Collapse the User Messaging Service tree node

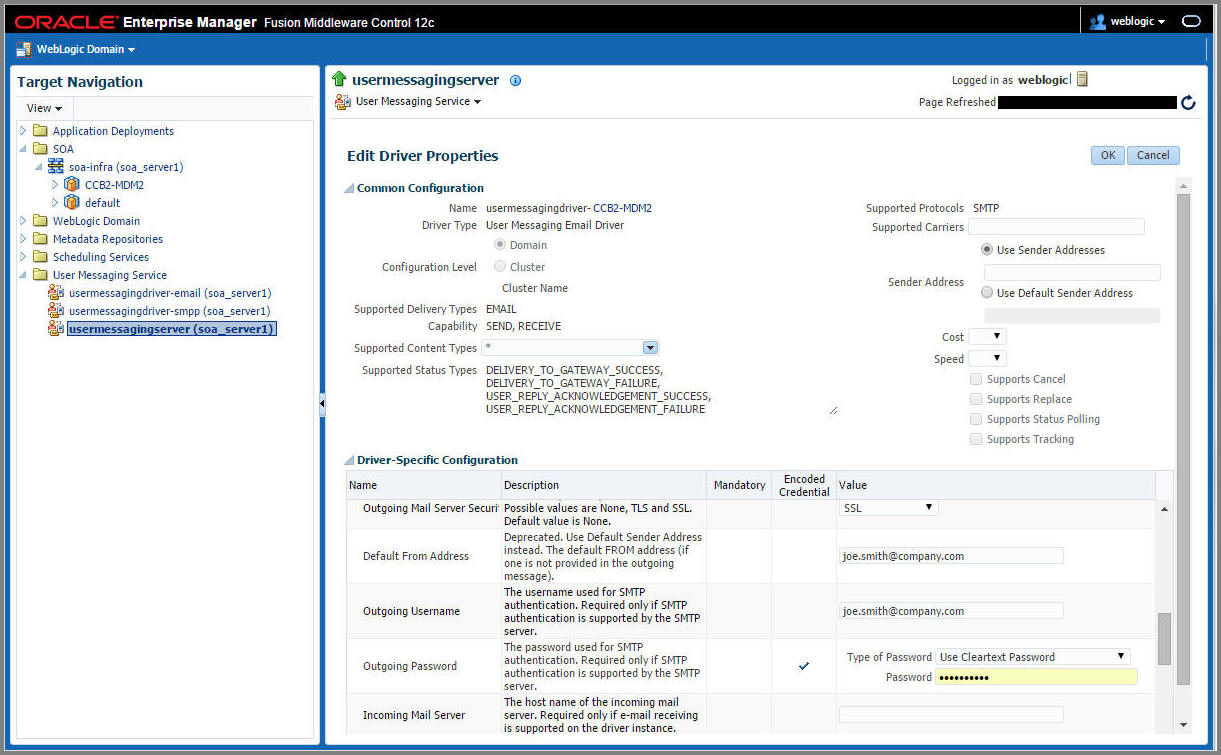tap(23, 275)
